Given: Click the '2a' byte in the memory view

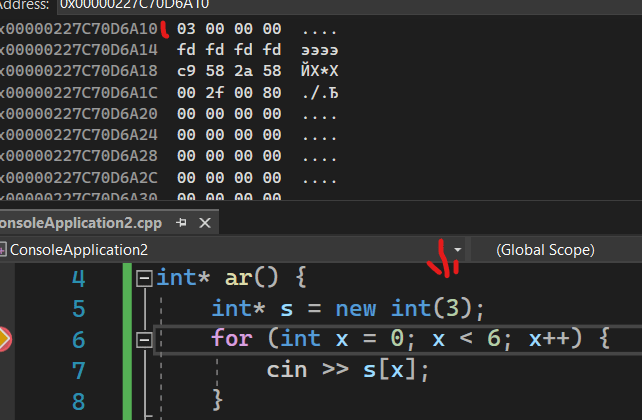Looking at the screenshot, I should (x=243, y=71).
